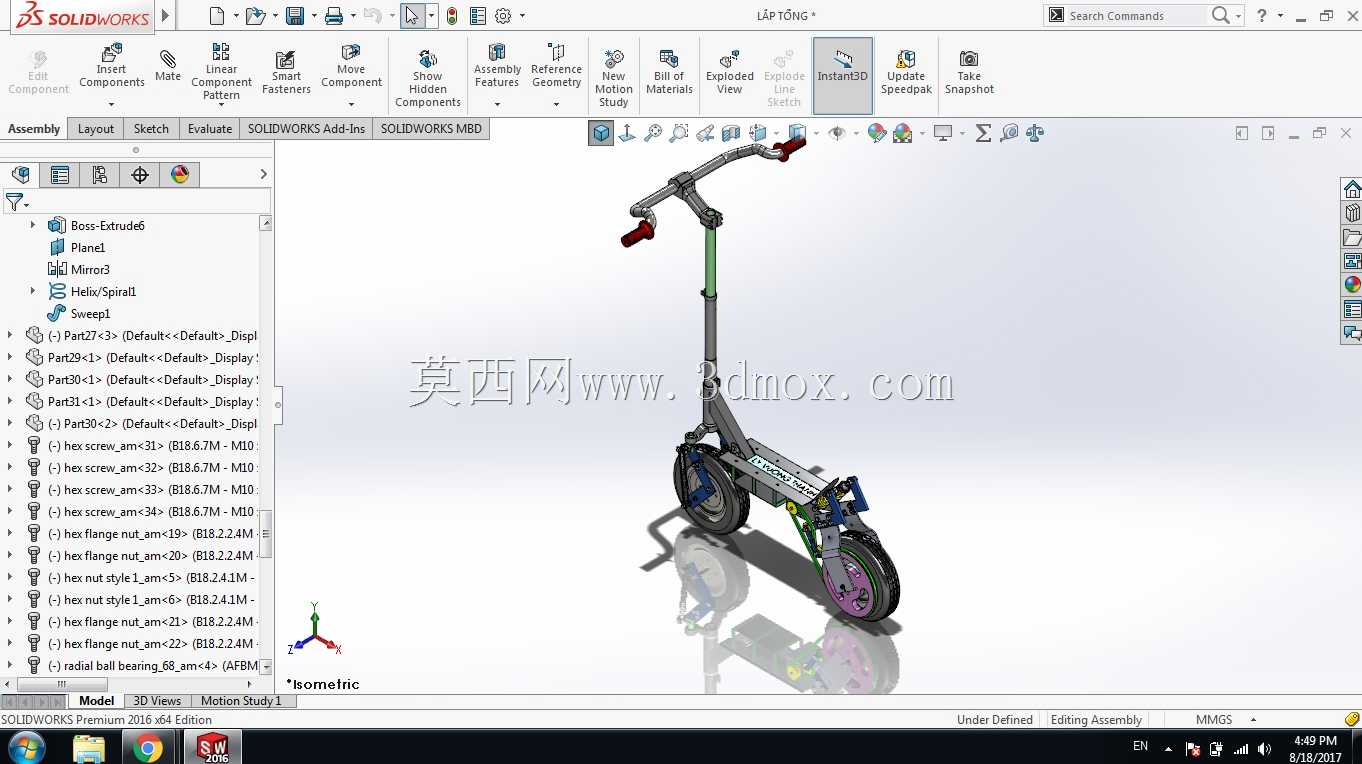Open the Assembly Features tool
Screen dimensions: 1362x764
tap(497, 66)
